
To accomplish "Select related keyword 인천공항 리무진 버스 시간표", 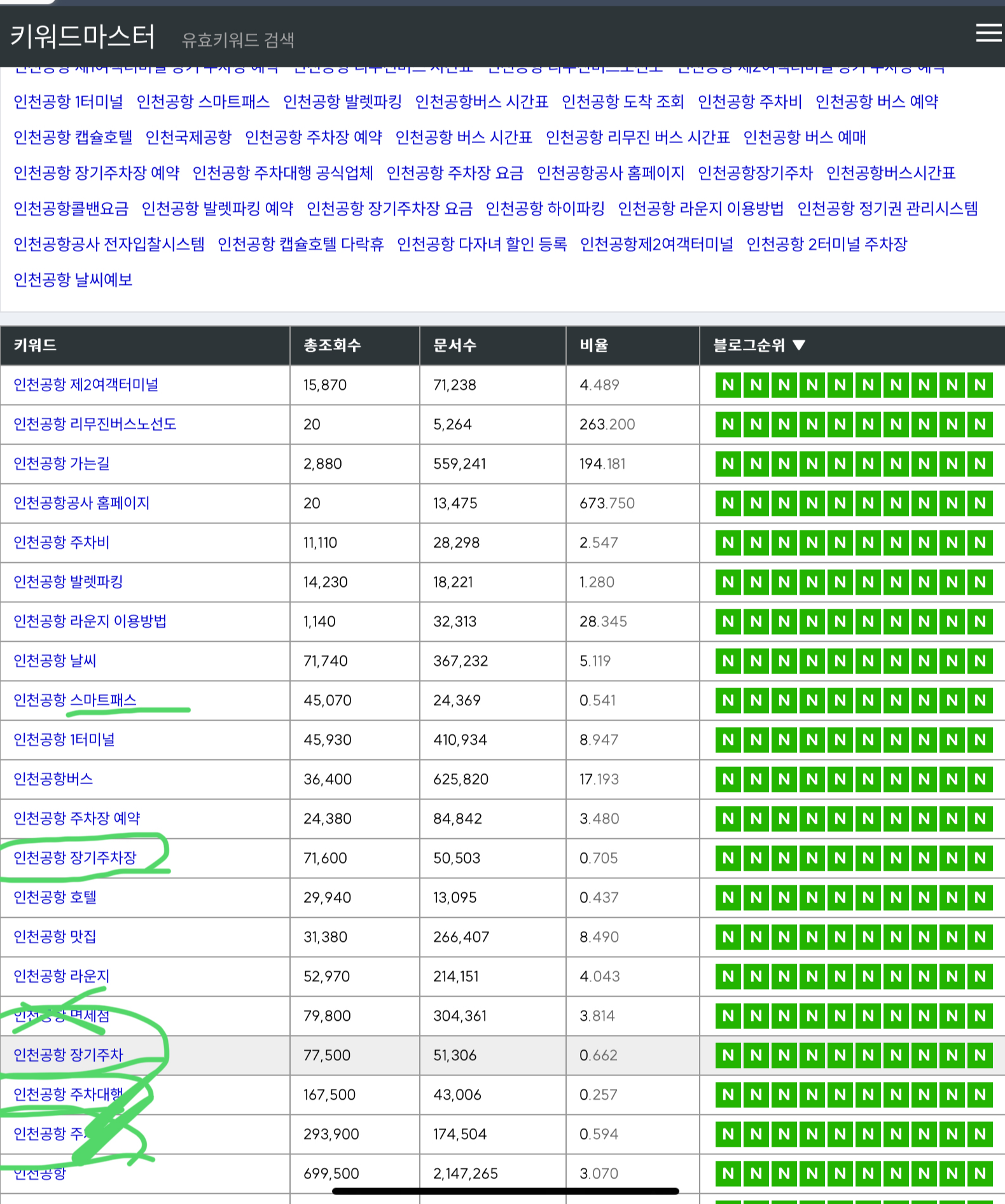I will pos(638,137).
